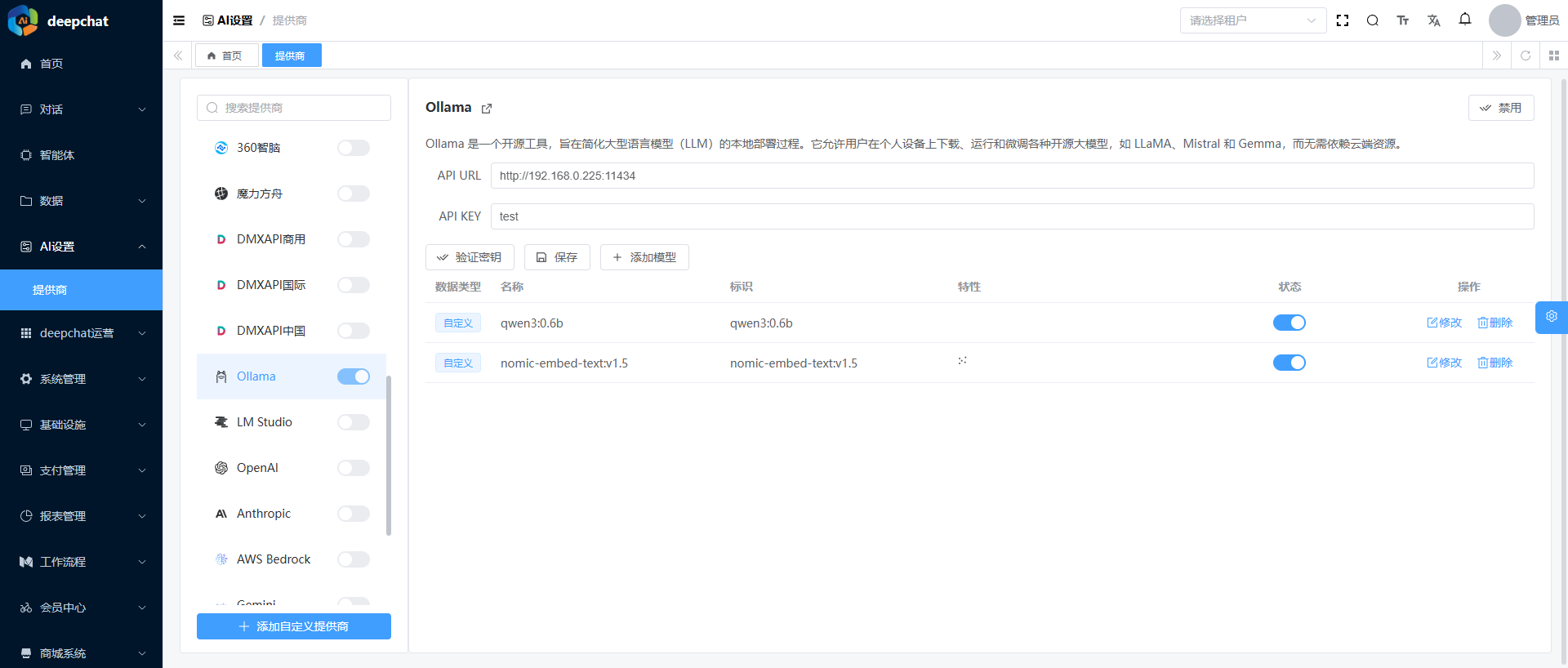The width and height of the screenshot is (1568, 668).
Task: Click the 保存 button
Action: tap(557, 257)
